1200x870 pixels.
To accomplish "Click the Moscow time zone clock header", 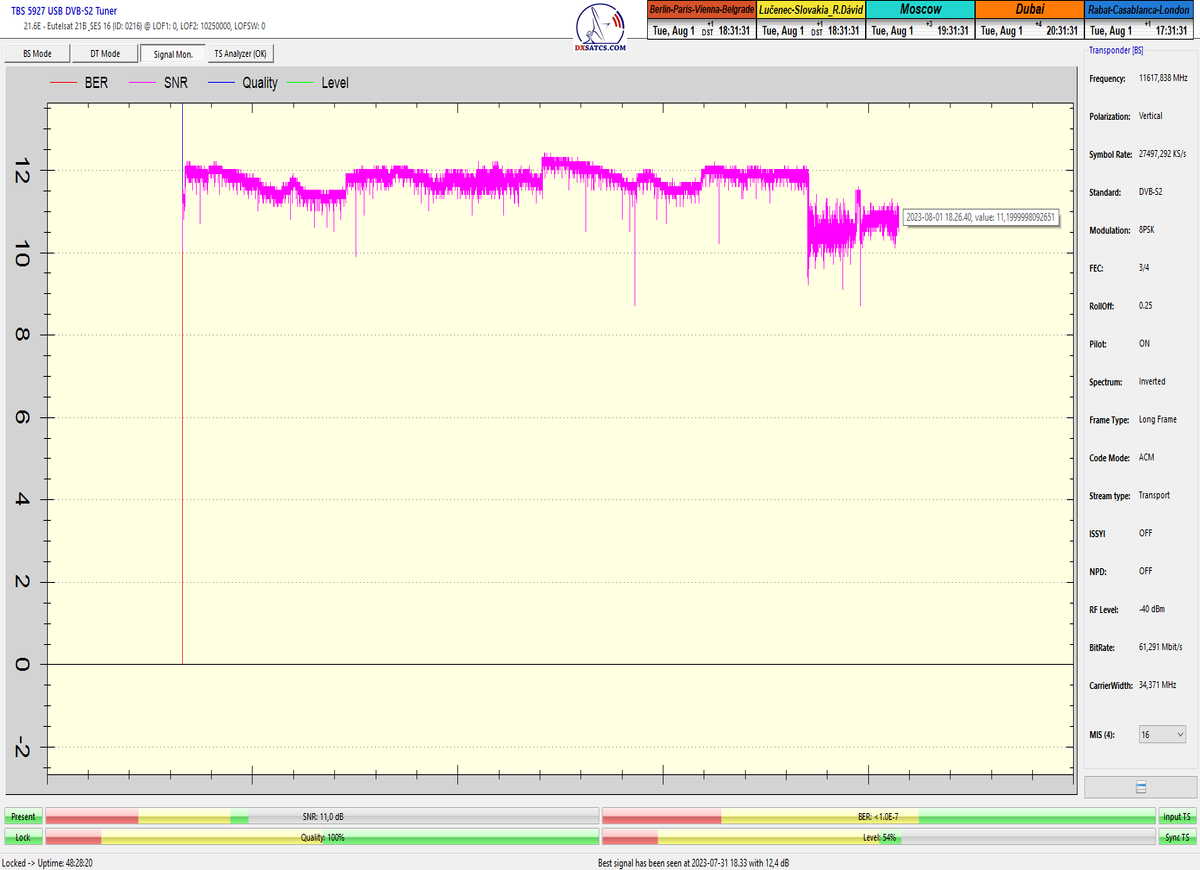I will coord(919,9).
